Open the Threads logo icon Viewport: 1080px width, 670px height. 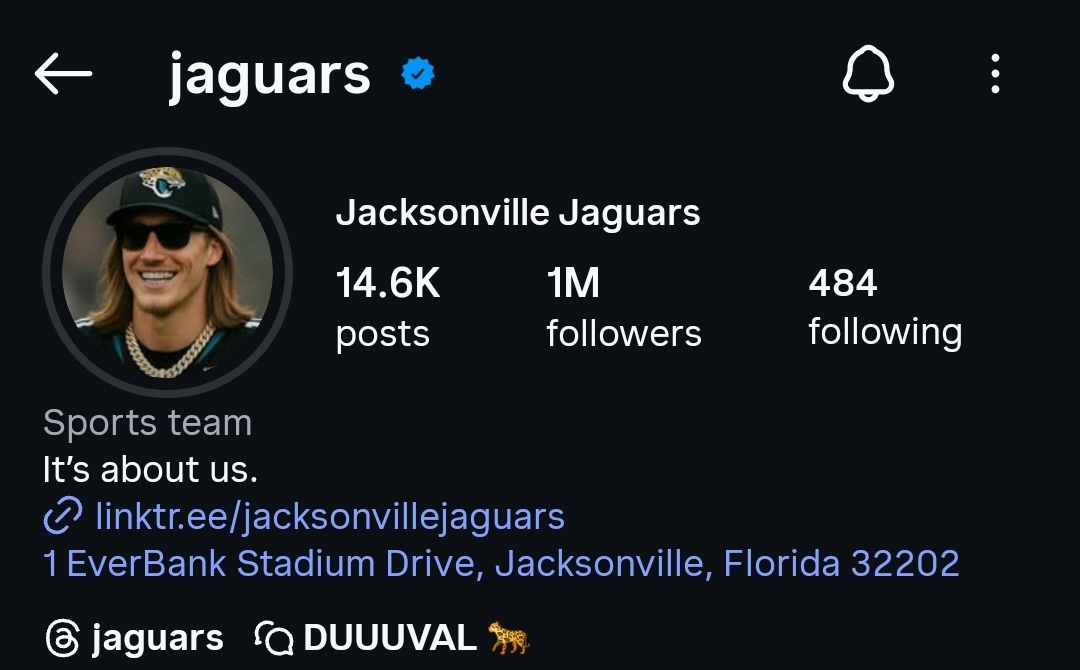(x=63, y=638)
